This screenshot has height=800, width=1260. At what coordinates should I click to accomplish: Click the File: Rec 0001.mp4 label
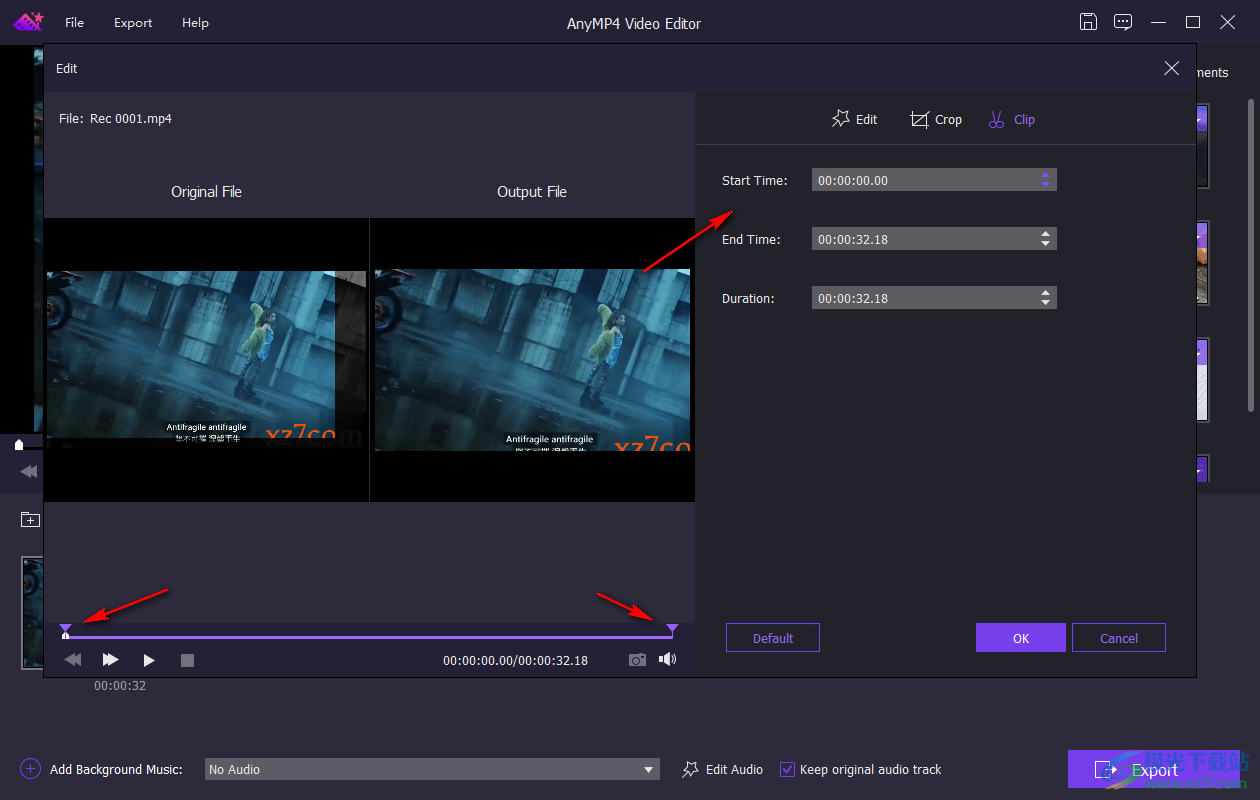116,118
